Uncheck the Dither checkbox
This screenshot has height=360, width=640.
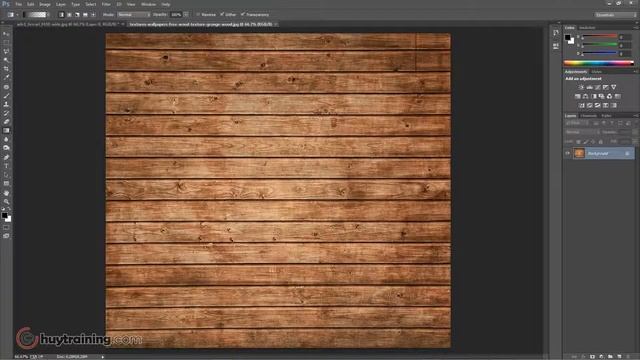pos(222,15)
